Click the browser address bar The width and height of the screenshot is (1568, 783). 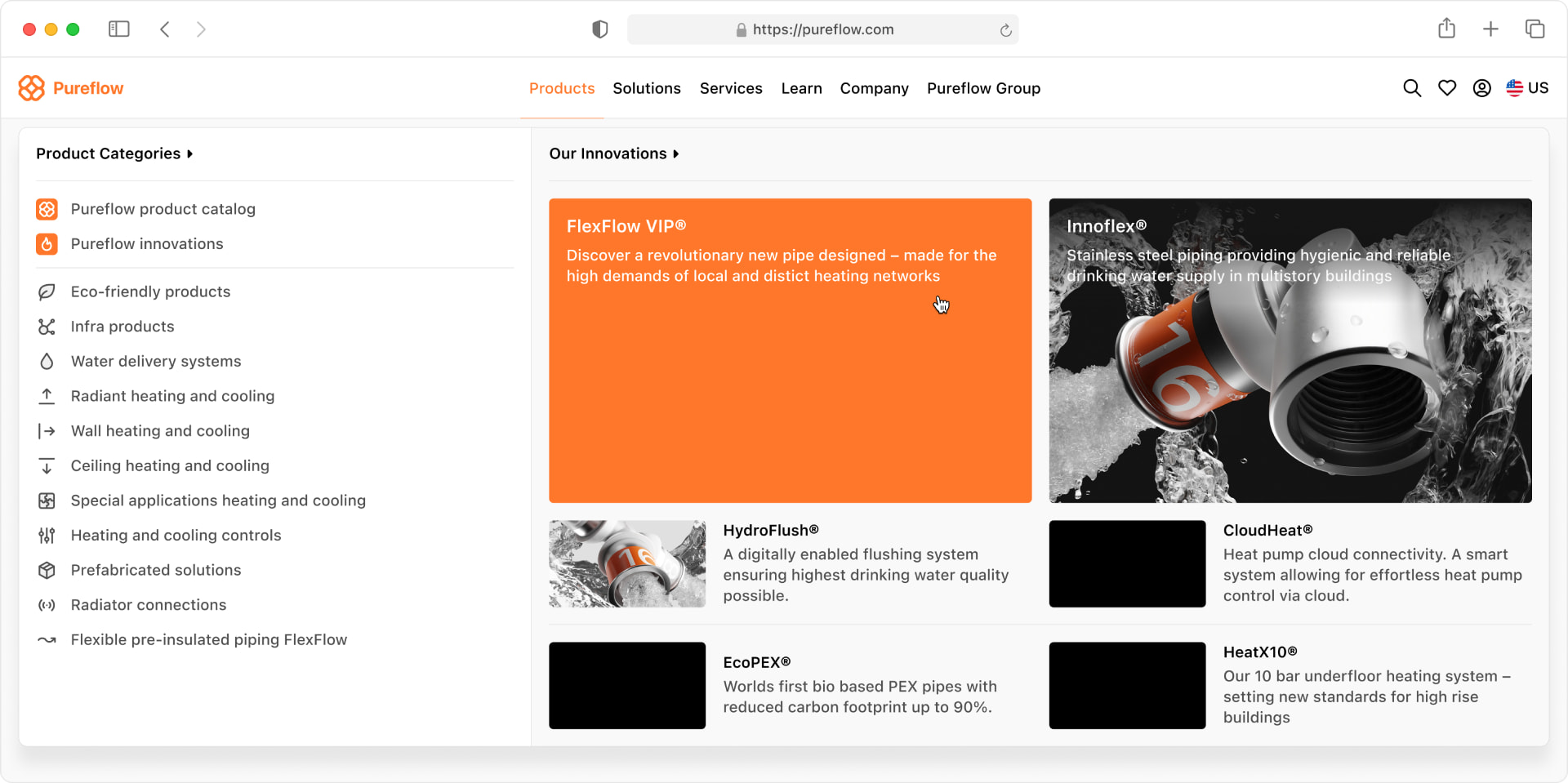822,29
